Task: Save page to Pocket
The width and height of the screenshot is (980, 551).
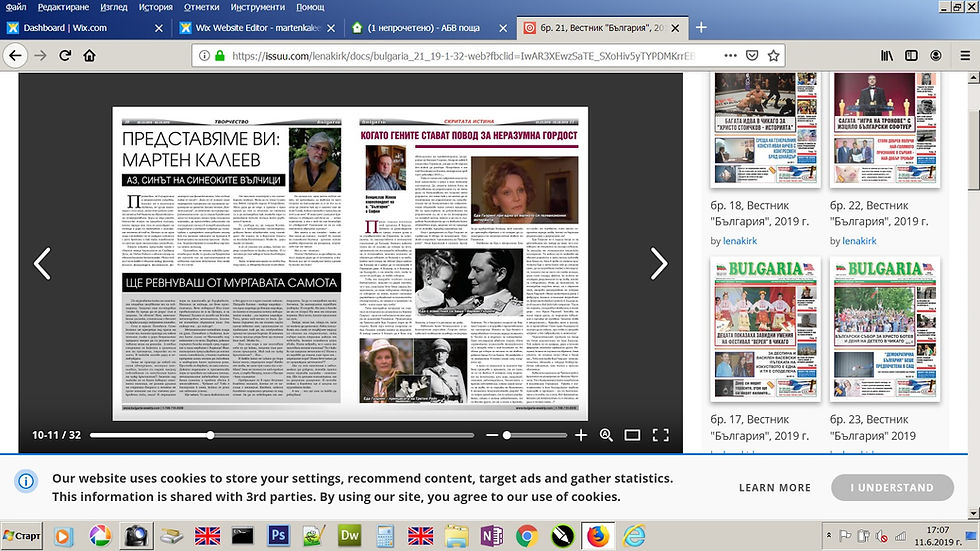Action: coord(752,56)
